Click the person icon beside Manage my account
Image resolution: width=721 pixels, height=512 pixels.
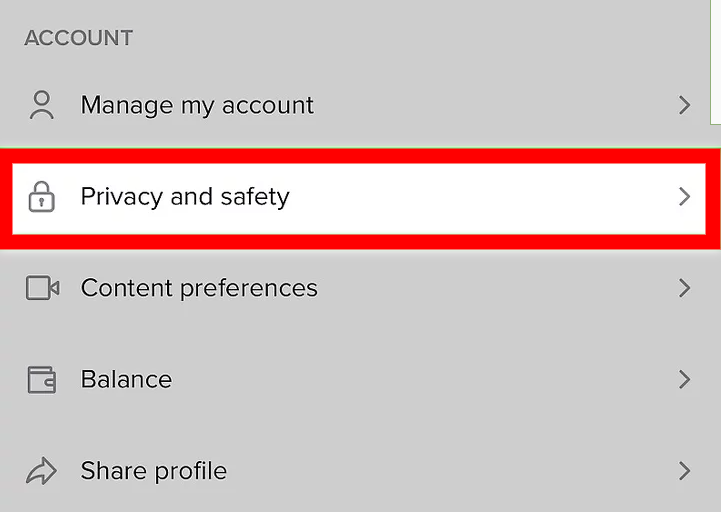(41, 105)
